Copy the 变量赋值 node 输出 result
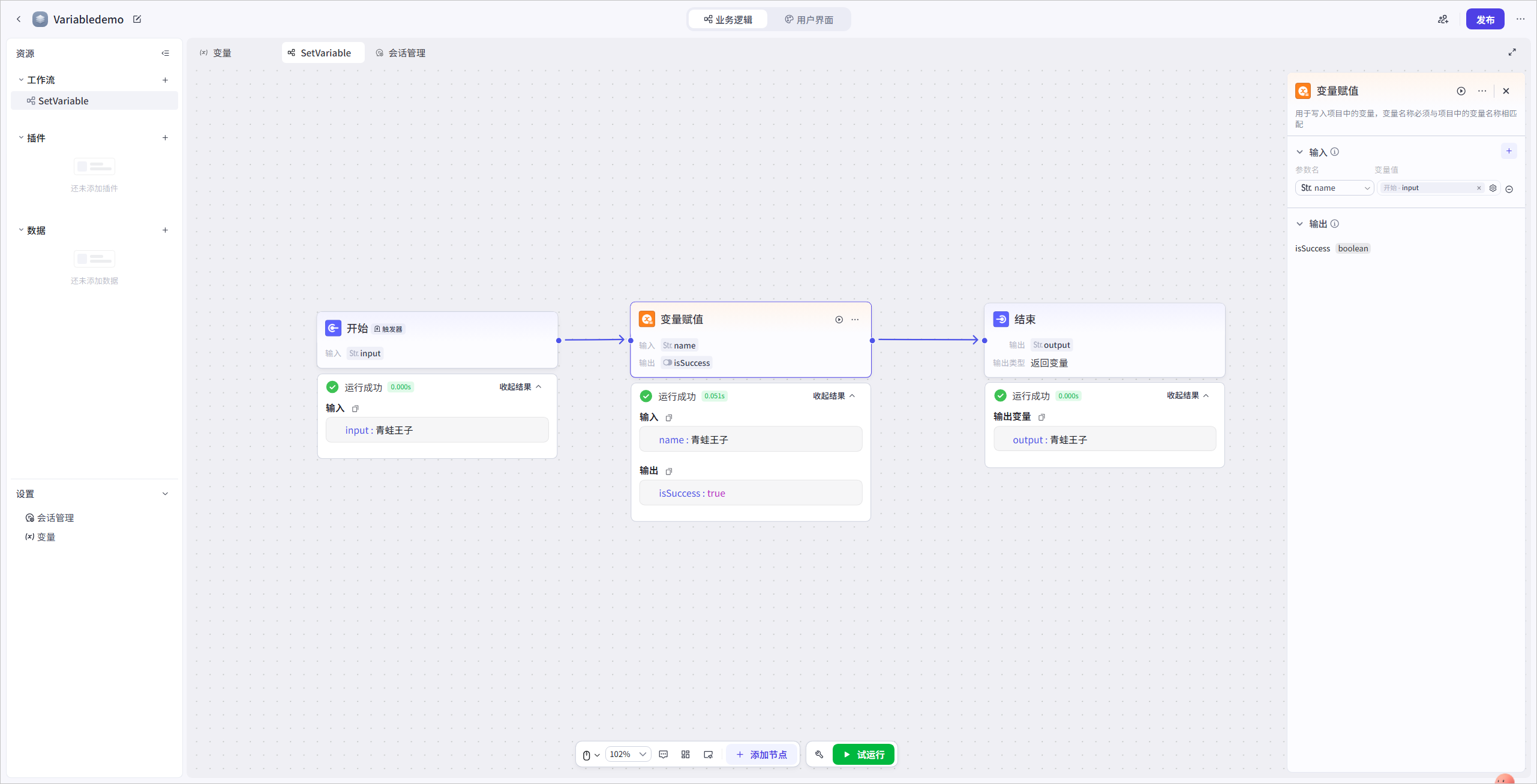 (x=669, y=471)
